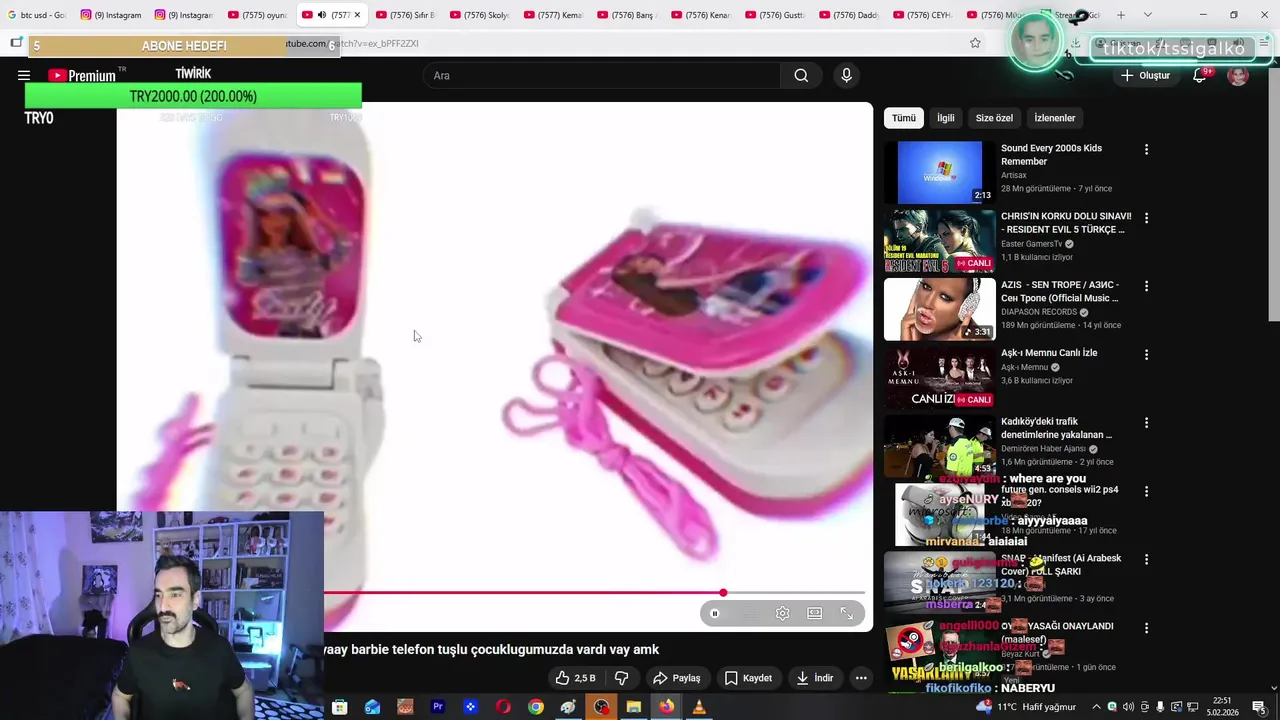This screenshot has width=1280, height=720.
Task: Click the search magnifier button
Action: coord(801,75)
